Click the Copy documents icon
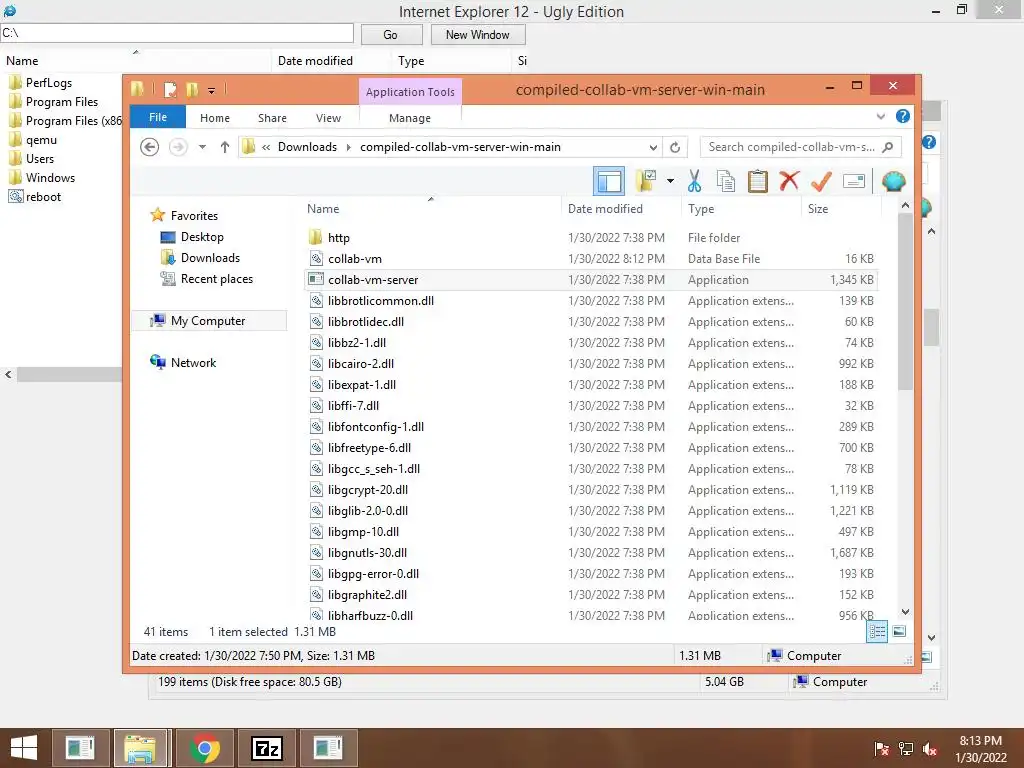Image resolution: width=1024 pixels, height=768 pixels. pyautogui.click(x=726, y=181)
